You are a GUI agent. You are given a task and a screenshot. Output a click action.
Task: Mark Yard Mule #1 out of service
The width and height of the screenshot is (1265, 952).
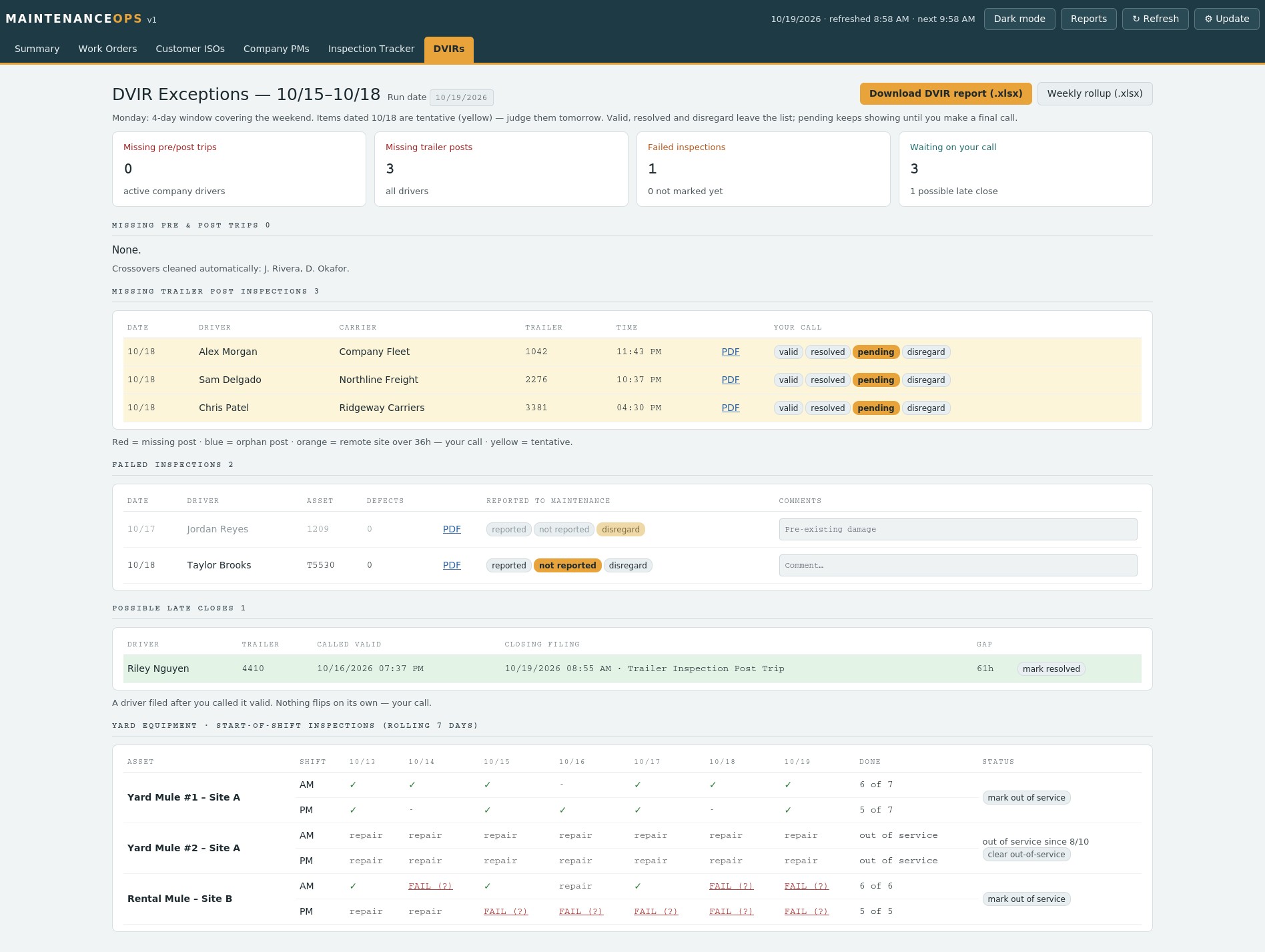click(1026, 798)
